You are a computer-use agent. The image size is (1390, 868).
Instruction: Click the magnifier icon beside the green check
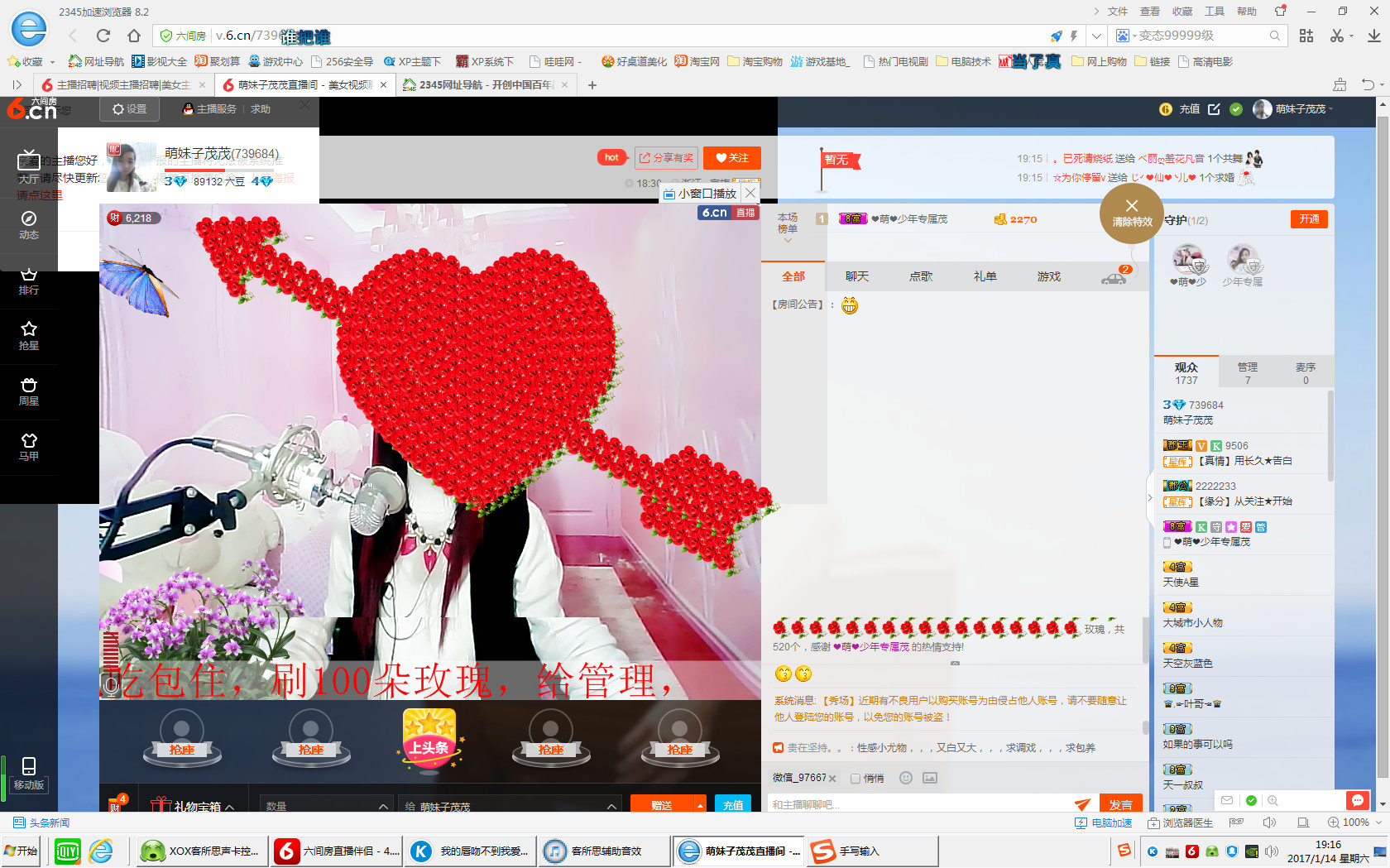1273,800
